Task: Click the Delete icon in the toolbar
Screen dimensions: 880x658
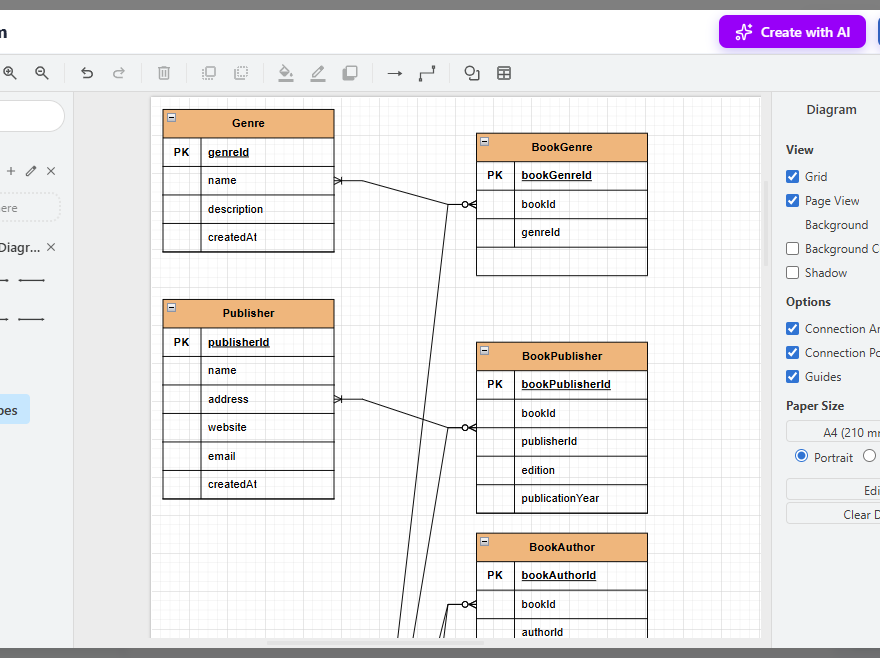Action: click(164, 73)
